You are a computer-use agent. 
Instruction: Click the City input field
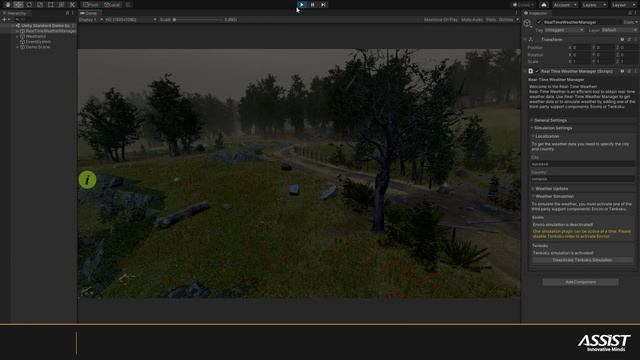point(582,164)
